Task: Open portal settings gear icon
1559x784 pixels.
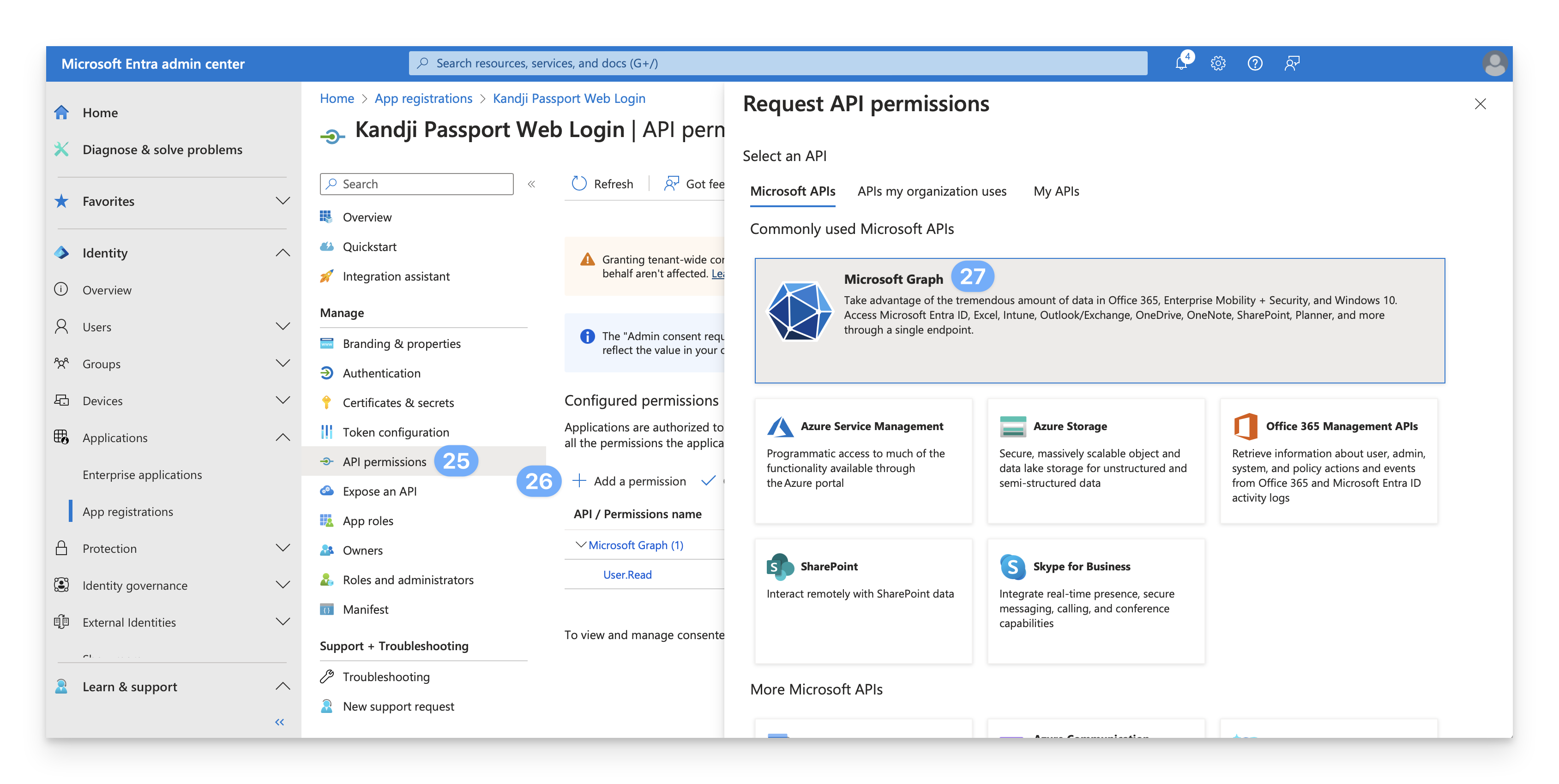Action: 1218,64
